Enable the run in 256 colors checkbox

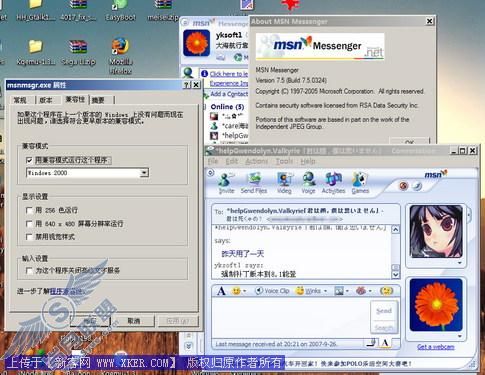(x=29, y=210)
